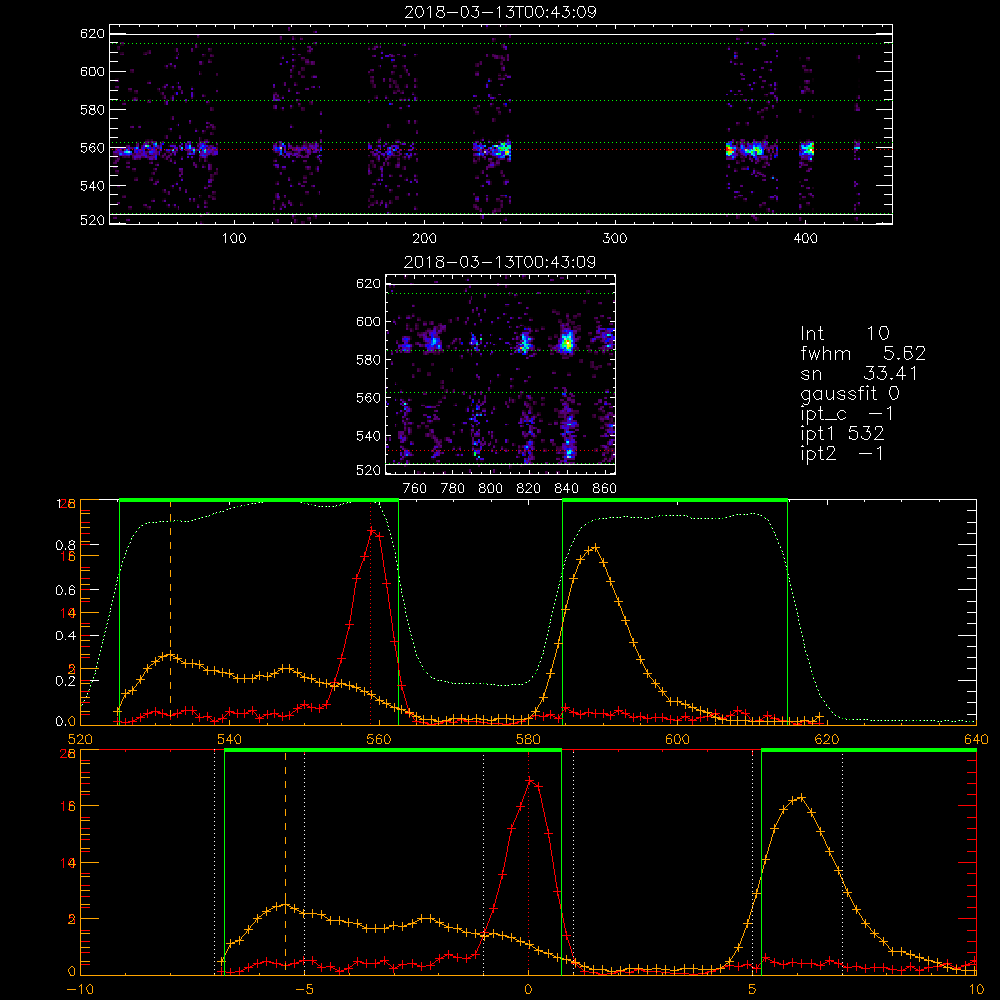Viewport: 1000px width, 1000px height.
Task: Click the bottom plot's x-axis label -5
Action: [x=305, y=989]
